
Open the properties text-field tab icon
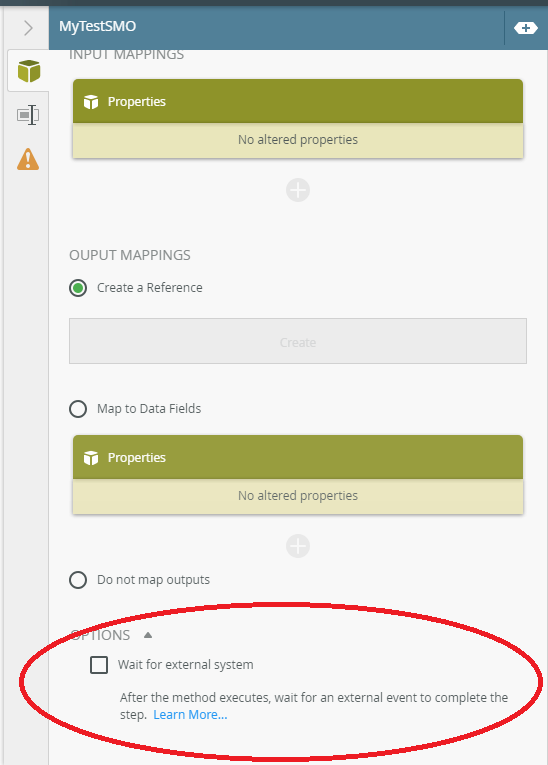tap(28, 115)
